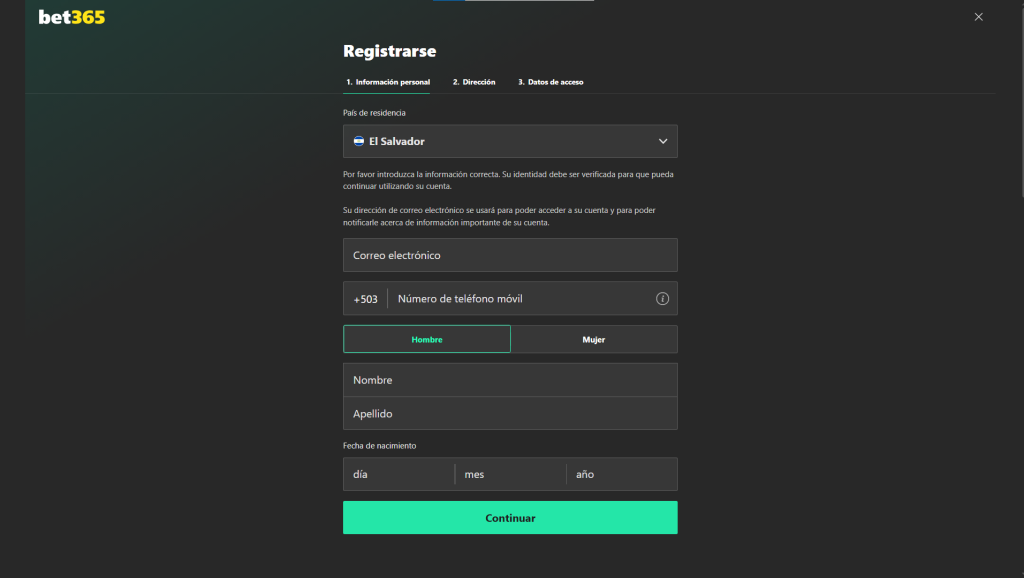Image resolution: width=1024 pixels, height=578 pixels.
Task: Click the Fecha de nacimiento label
Action: 379,446
